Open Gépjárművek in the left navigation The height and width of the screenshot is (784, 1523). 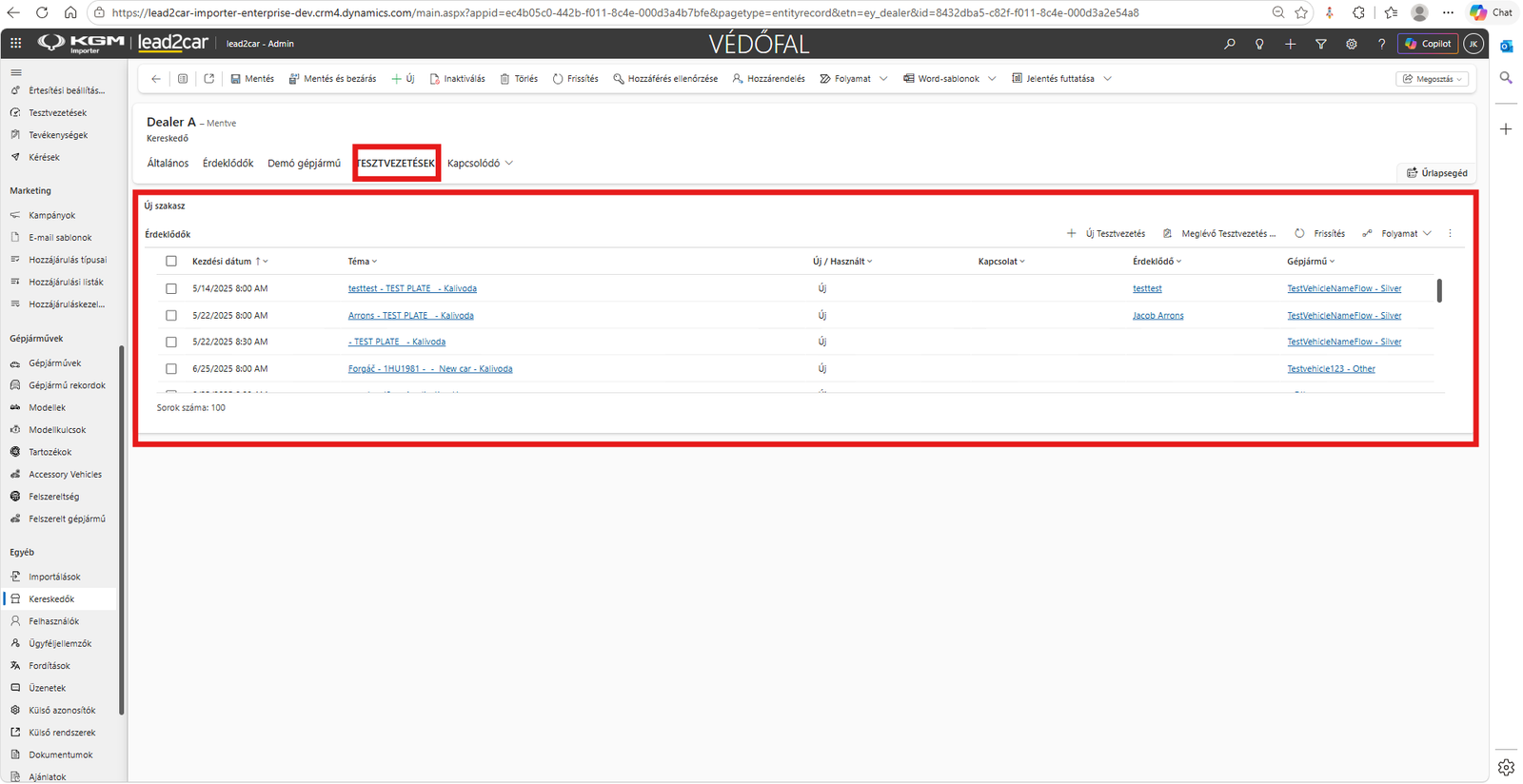55,363
